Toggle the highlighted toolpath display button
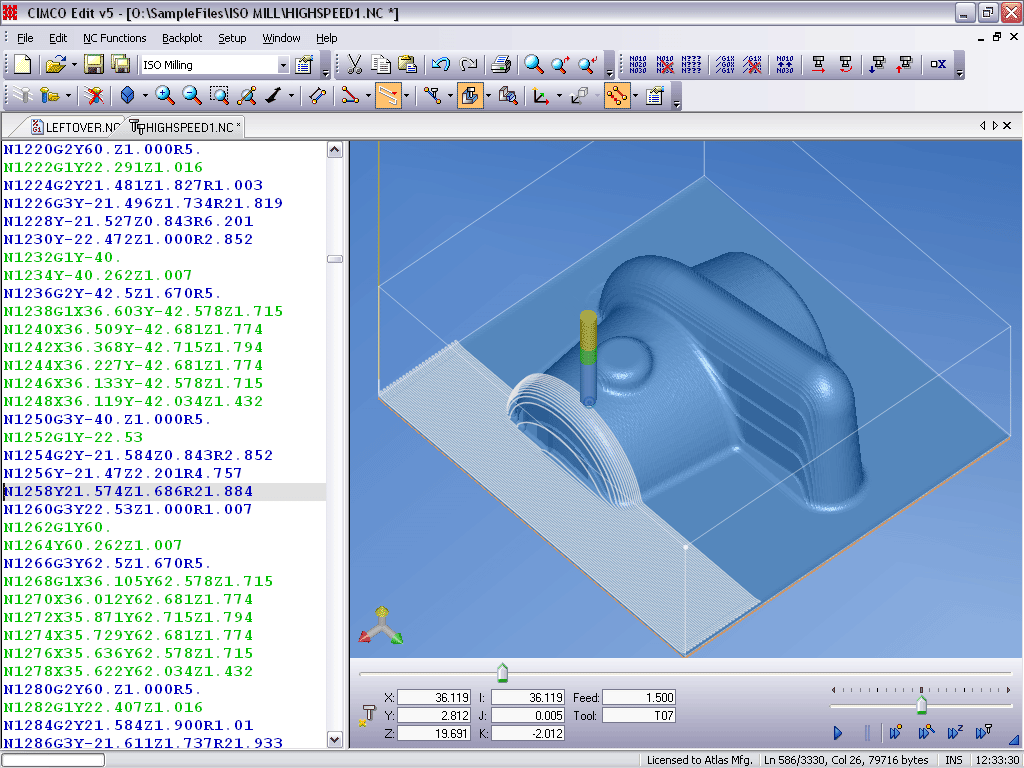 (x=388, y=96)
